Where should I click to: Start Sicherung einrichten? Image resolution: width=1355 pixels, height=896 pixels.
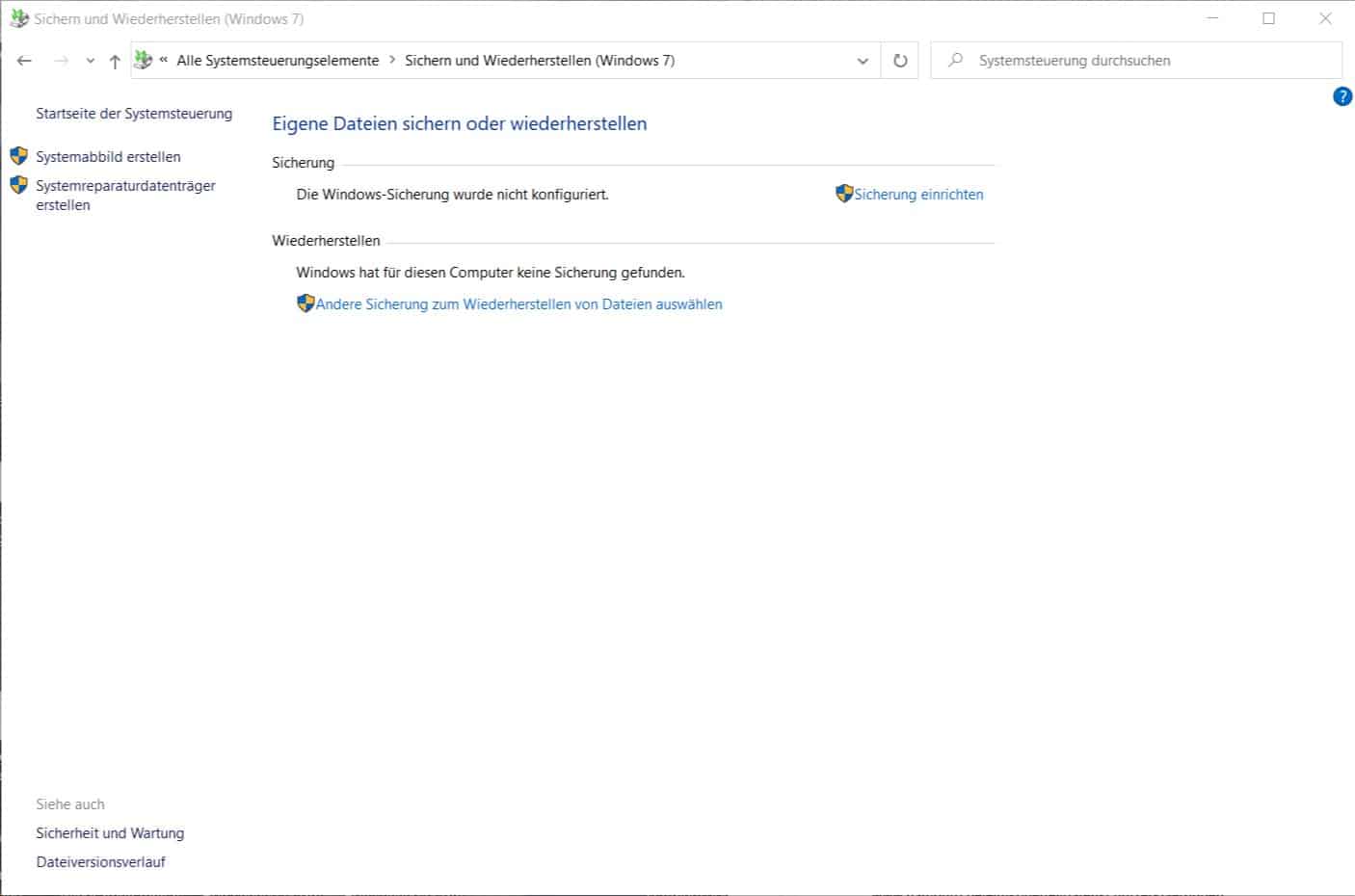[x=918, y=195]
